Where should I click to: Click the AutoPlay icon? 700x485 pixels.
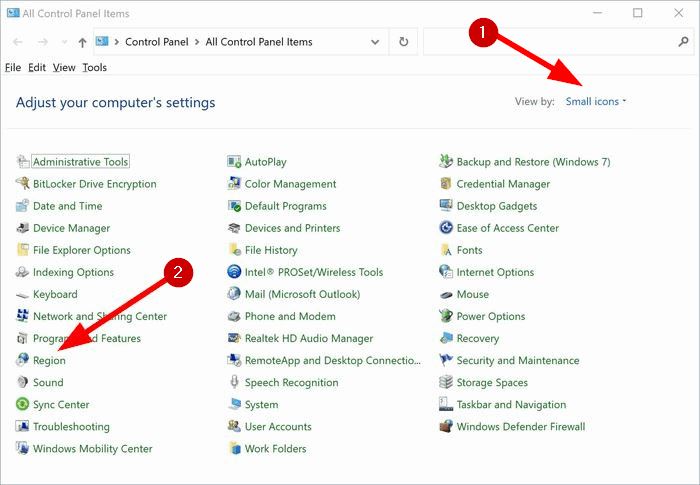[x=234, y=162]
